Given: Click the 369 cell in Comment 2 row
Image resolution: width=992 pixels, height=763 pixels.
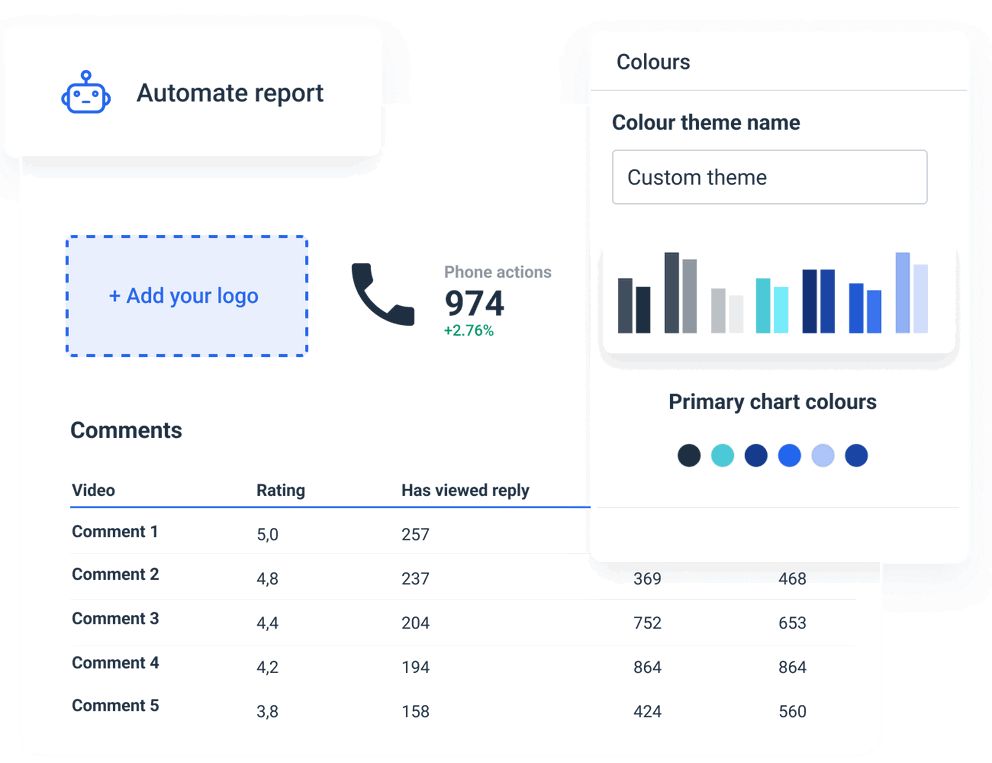Looking at the screenshot, I should coord(647,579).
